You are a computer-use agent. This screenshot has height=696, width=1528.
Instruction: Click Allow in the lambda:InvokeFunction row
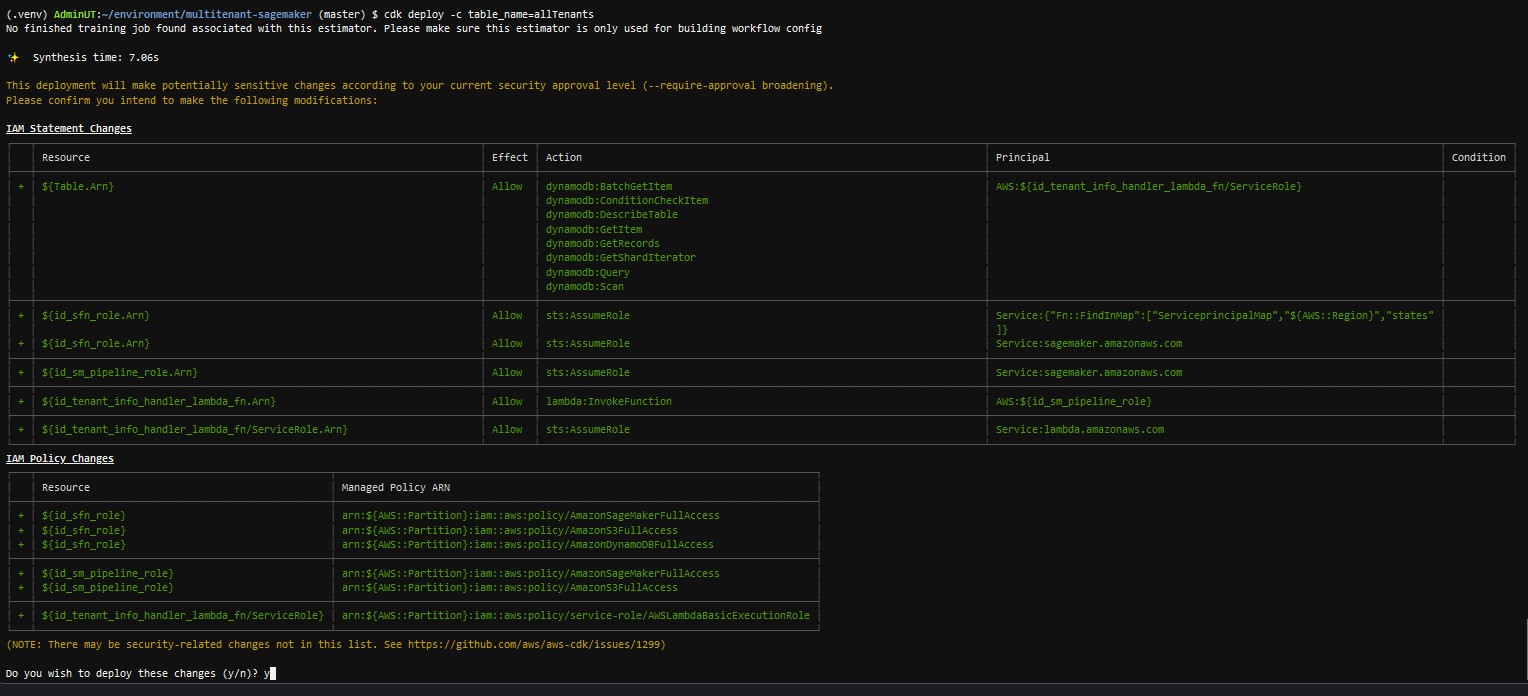[x=507, y=401]
